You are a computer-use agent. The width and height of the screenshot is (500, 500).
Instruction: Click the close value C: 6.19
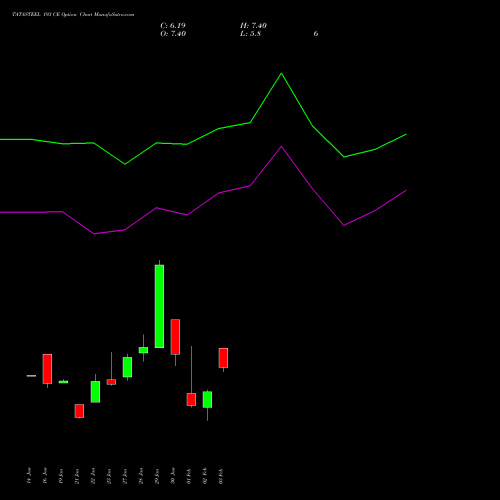tap(173, 26)
